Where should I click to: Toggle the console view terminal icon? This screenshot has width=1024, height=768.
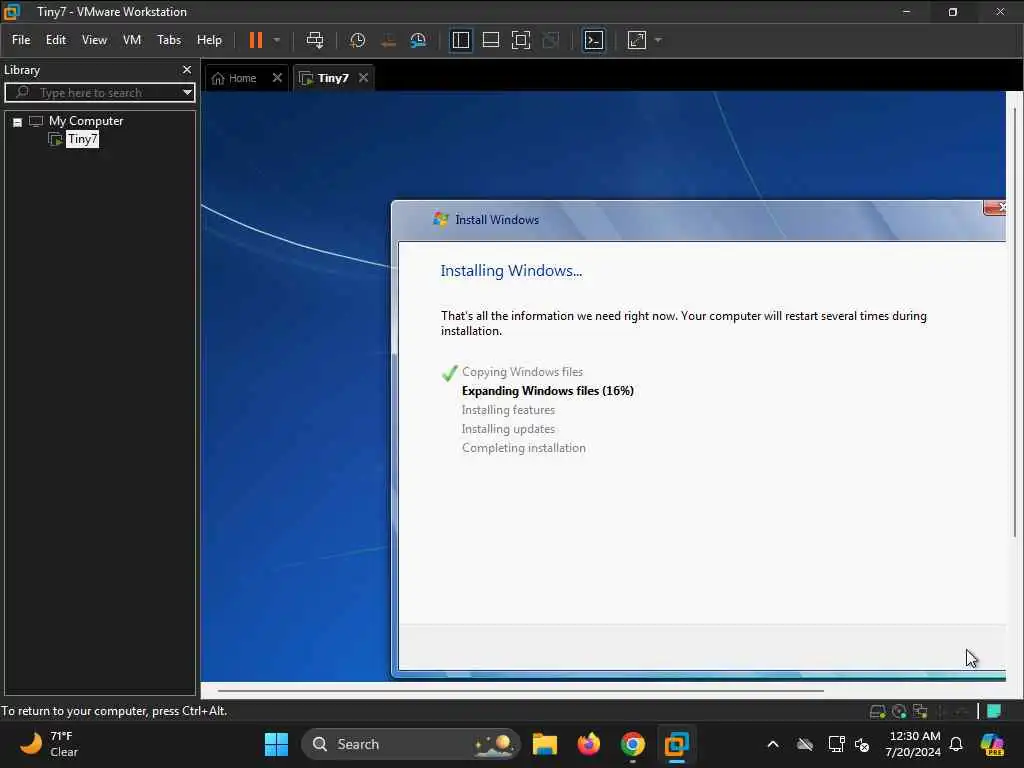[594, 40]
